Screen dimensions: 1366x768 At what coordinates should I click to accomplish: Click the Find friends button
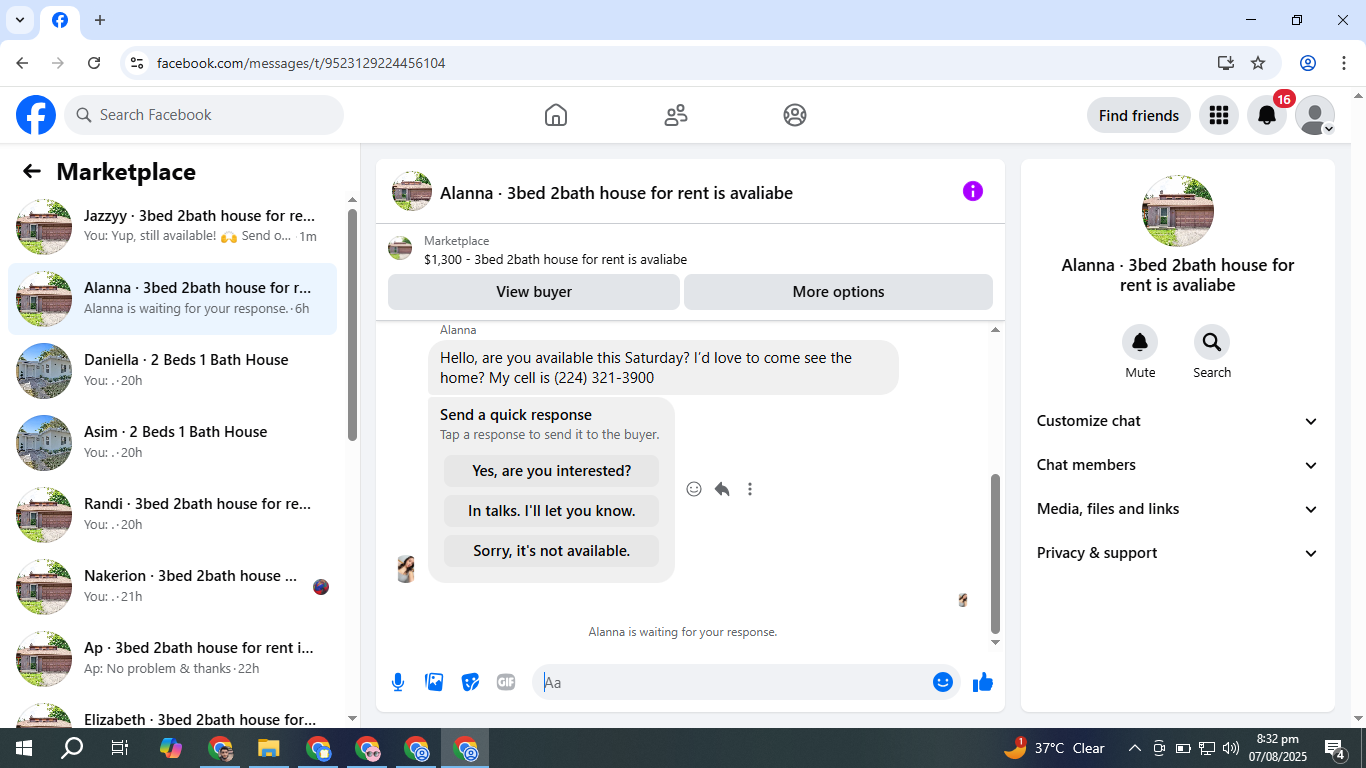(1139, 115)
